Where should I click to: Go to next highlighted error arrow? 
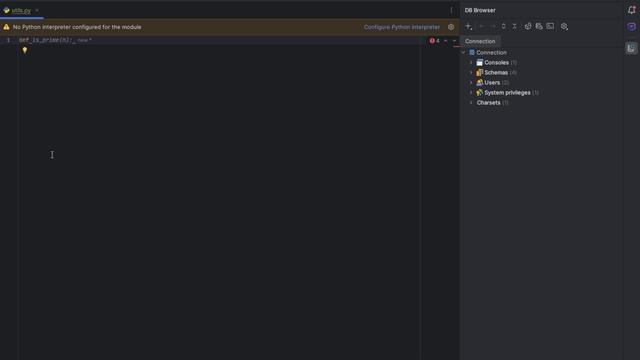point(454,41)
